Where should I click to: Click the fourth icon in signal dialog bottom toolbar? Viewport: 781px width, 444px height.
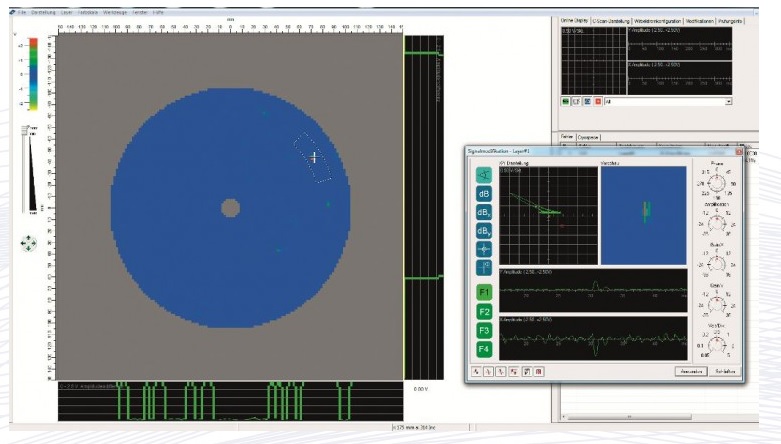514,372
